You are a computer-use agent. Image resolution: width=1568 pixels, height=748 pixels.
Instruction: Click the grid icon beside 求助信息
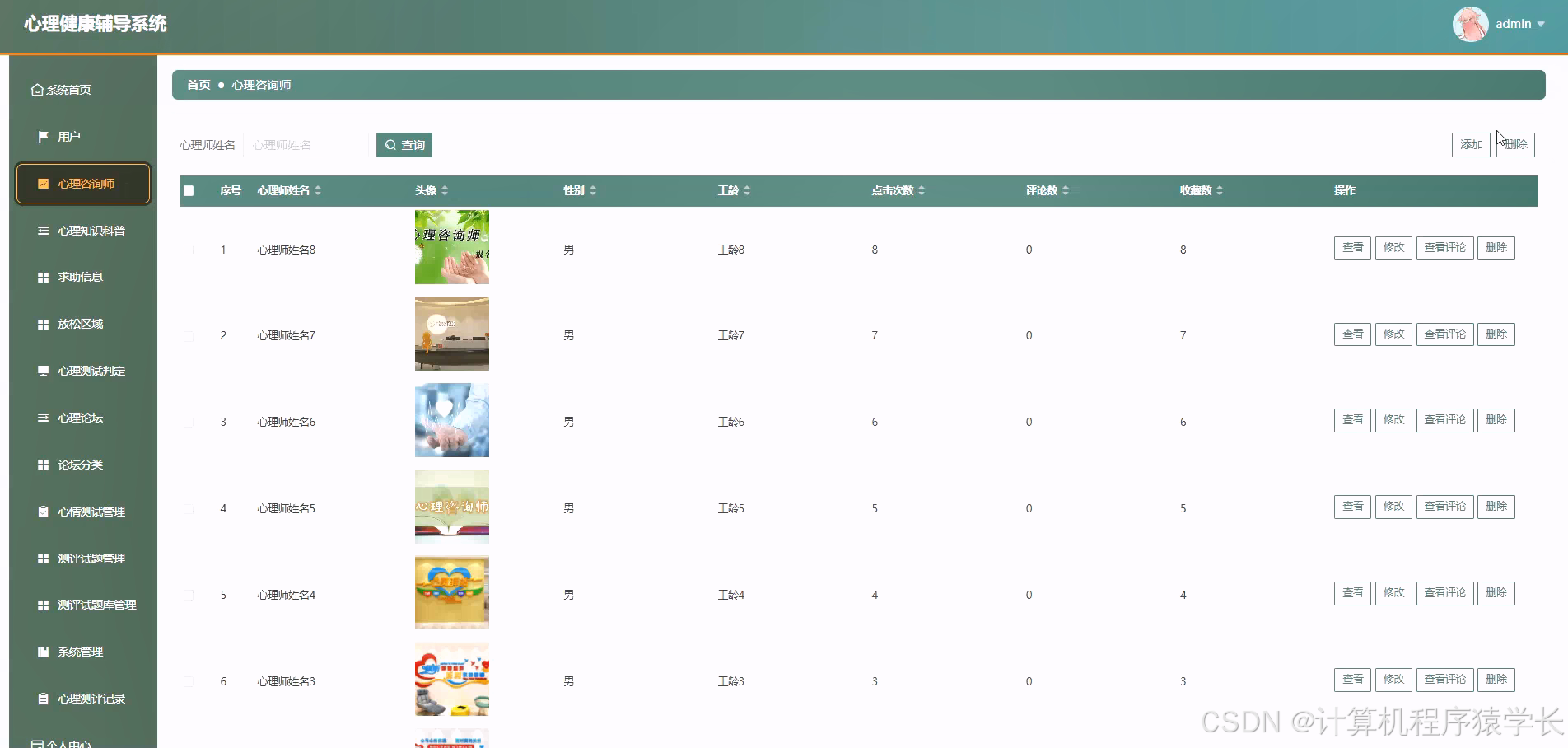click(x=44, y=278)
